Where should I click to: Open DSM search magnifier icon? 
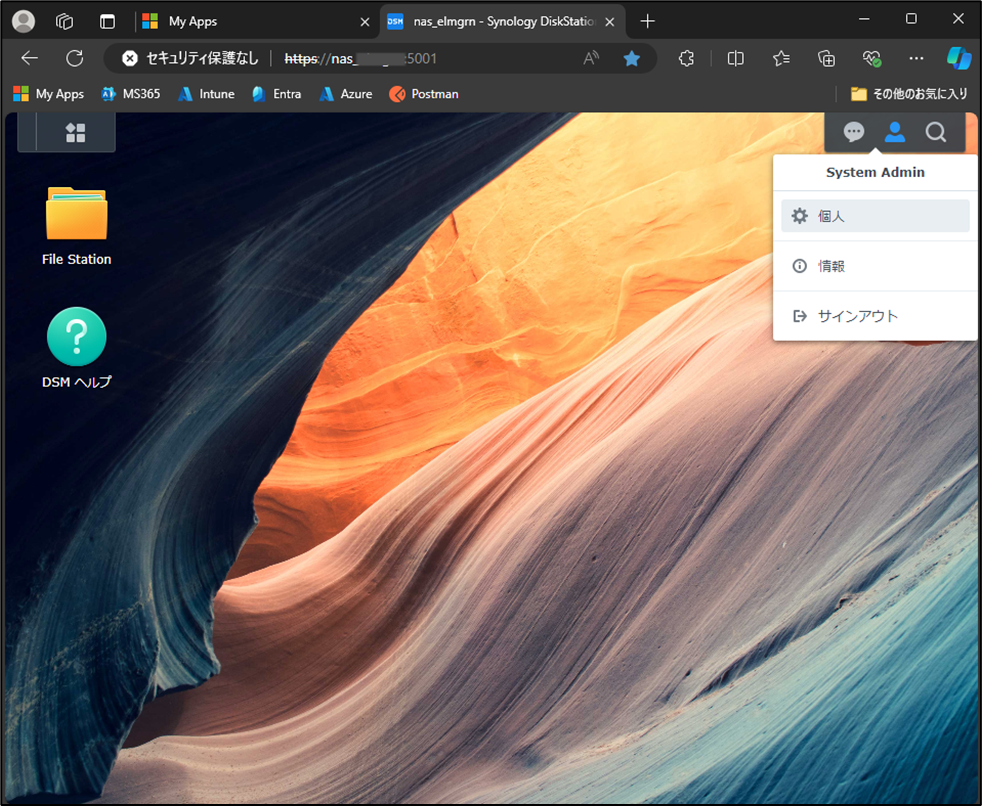(x=936, y=132)
